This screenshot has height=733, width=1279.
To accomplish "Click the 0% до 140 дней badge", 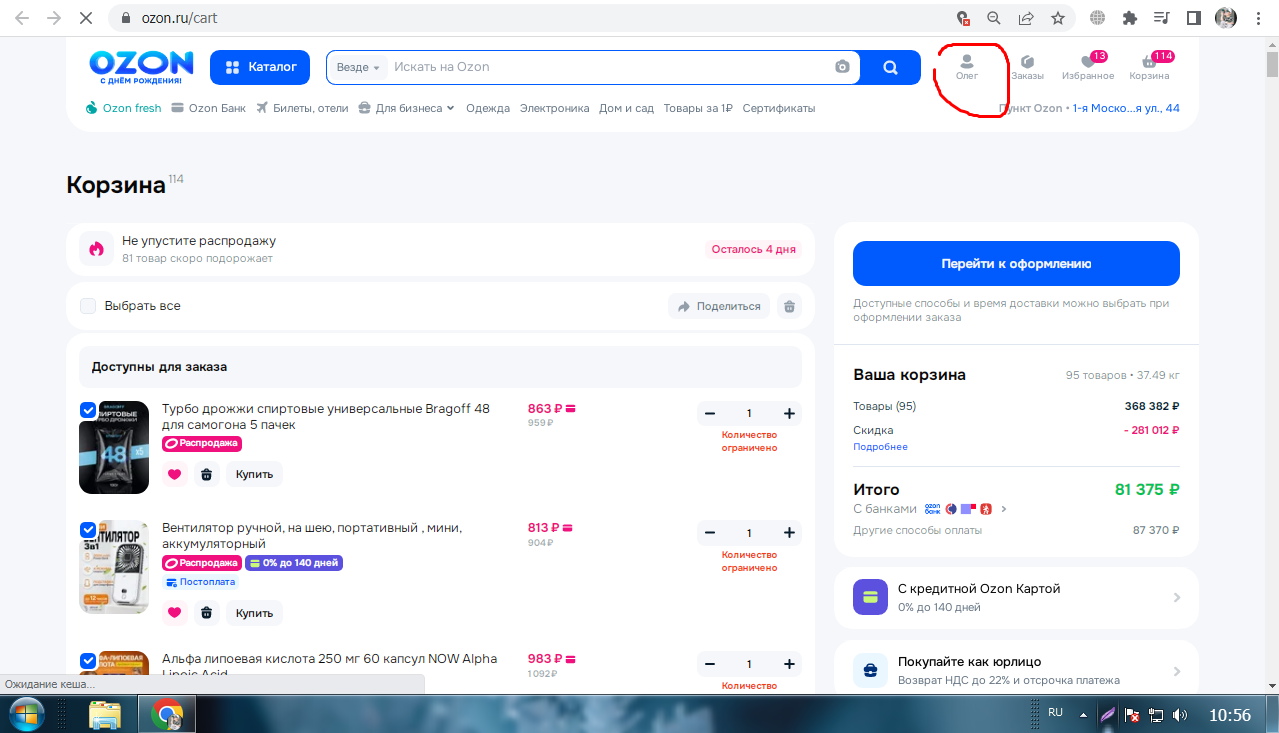I will 294,563.
